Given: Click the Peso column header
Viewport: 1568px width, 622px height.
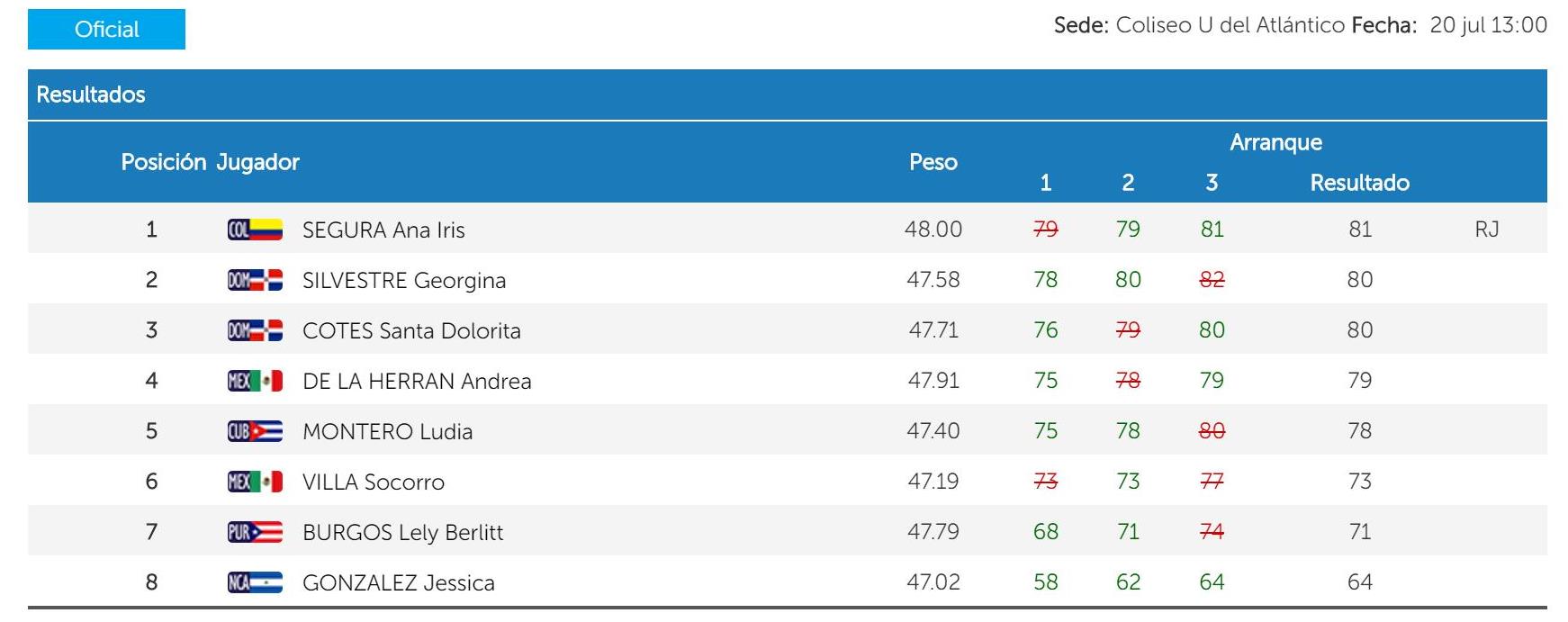Looking at the screenshot, I should point(933,162).
